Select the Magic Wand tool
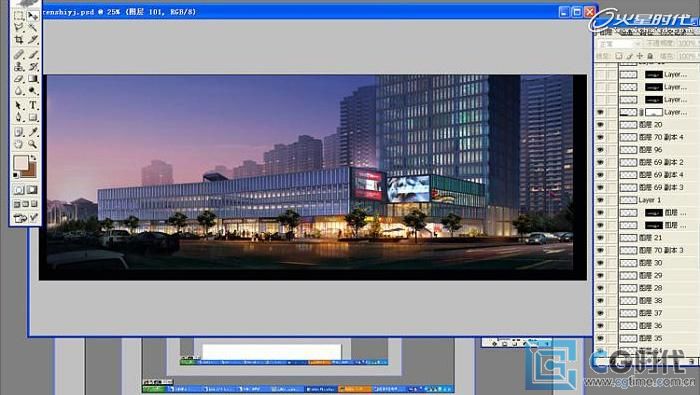 33,27
